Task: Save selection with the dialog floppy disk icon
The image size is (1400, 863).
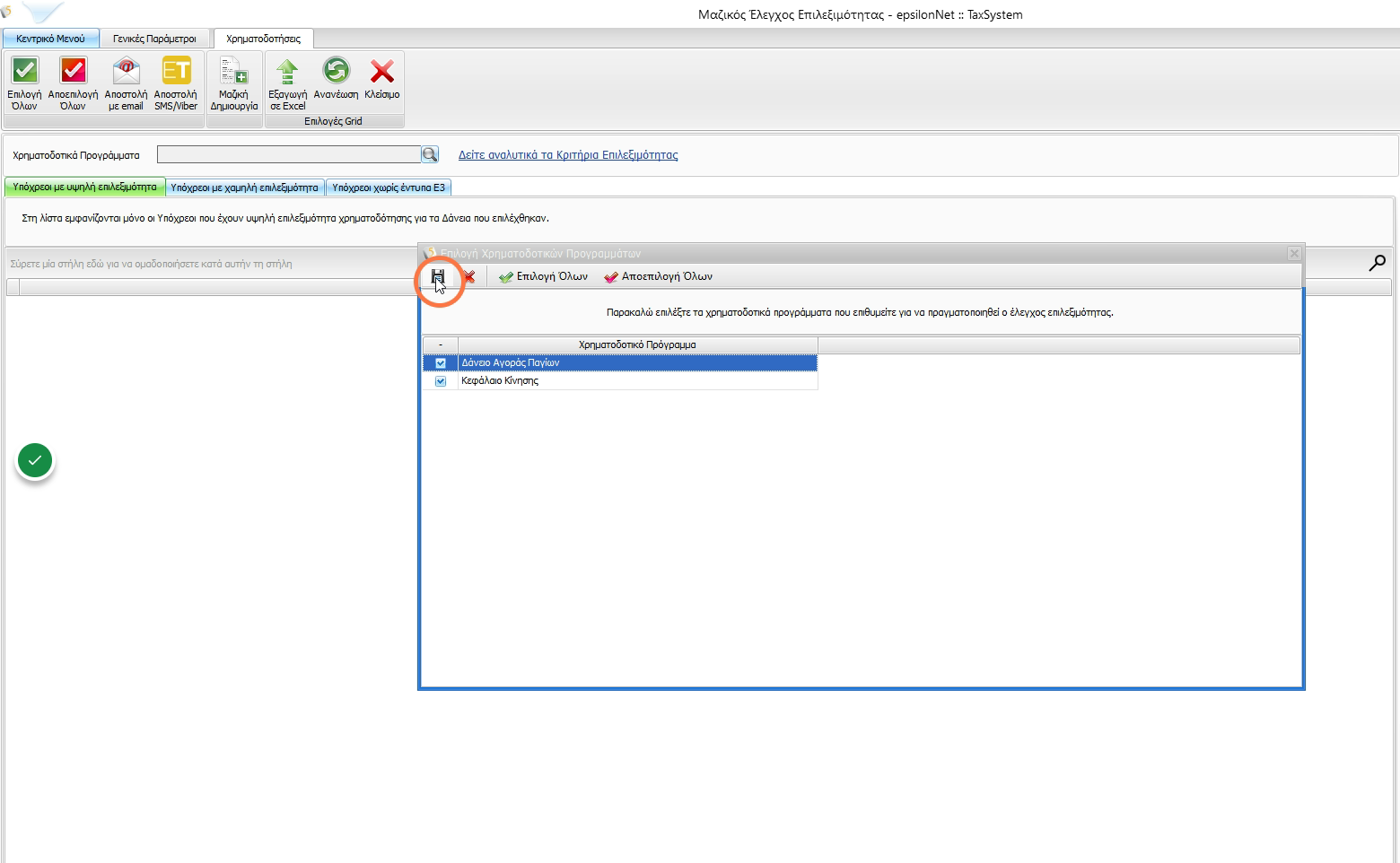Action: pyautogui.click(x=438, y=276)
